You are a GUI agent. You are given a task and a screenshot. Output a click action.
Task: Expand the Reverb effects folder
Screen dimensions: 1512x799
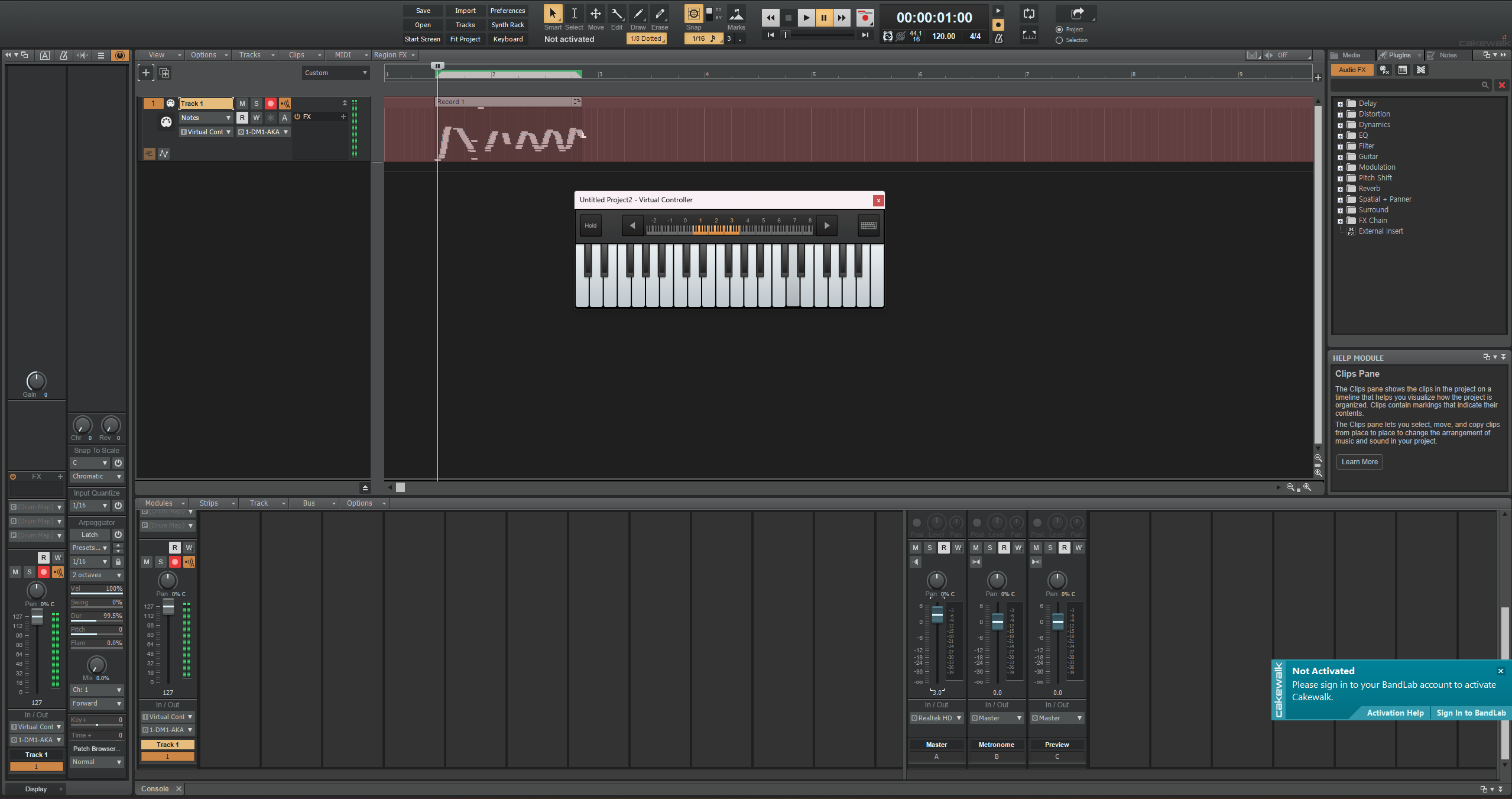tap(1340, 189)
